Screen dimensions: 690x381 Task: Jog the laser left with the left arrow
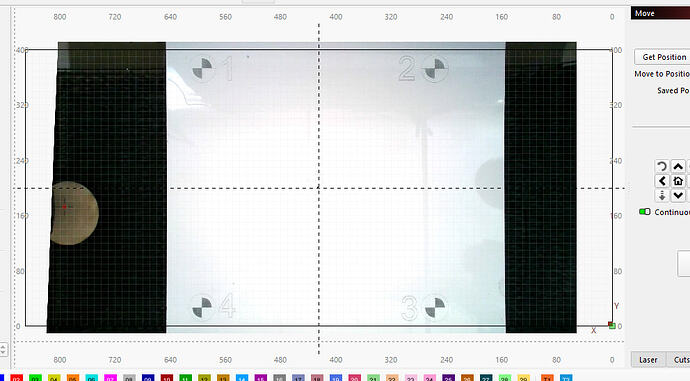pos(662,181)
